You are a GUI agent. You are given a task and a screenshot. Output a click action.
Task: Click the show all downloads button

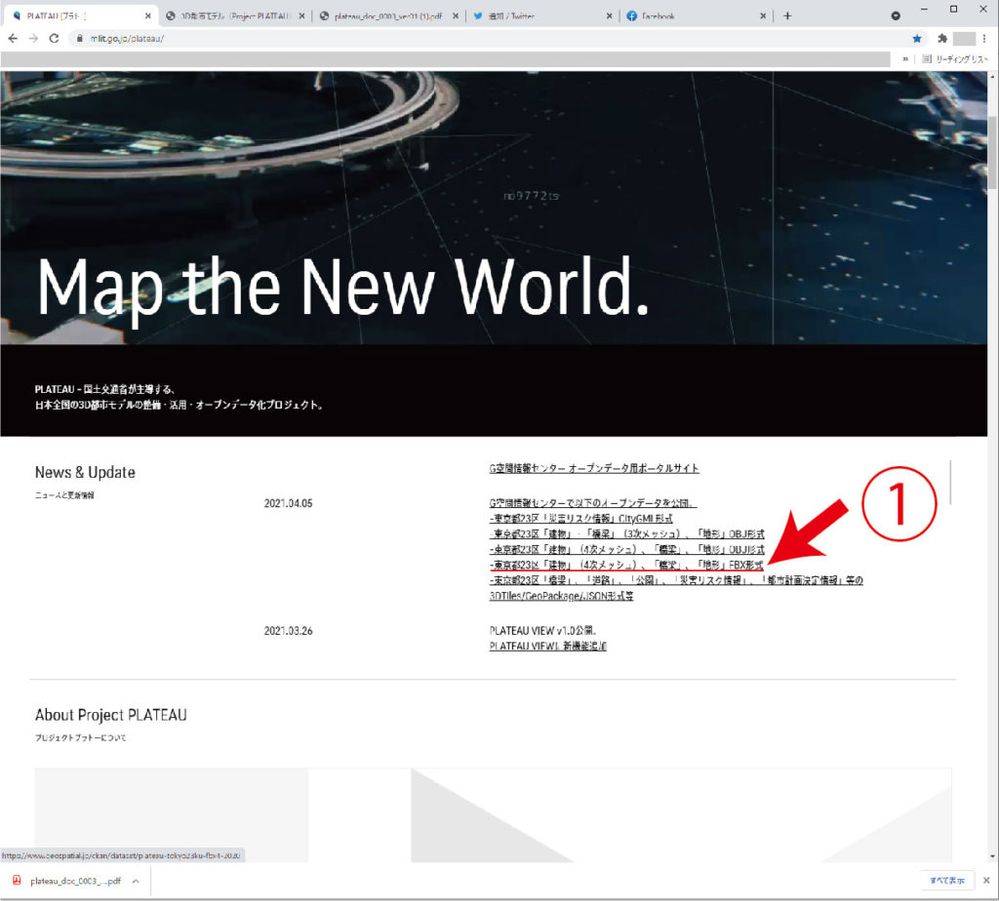pos(947,881)
